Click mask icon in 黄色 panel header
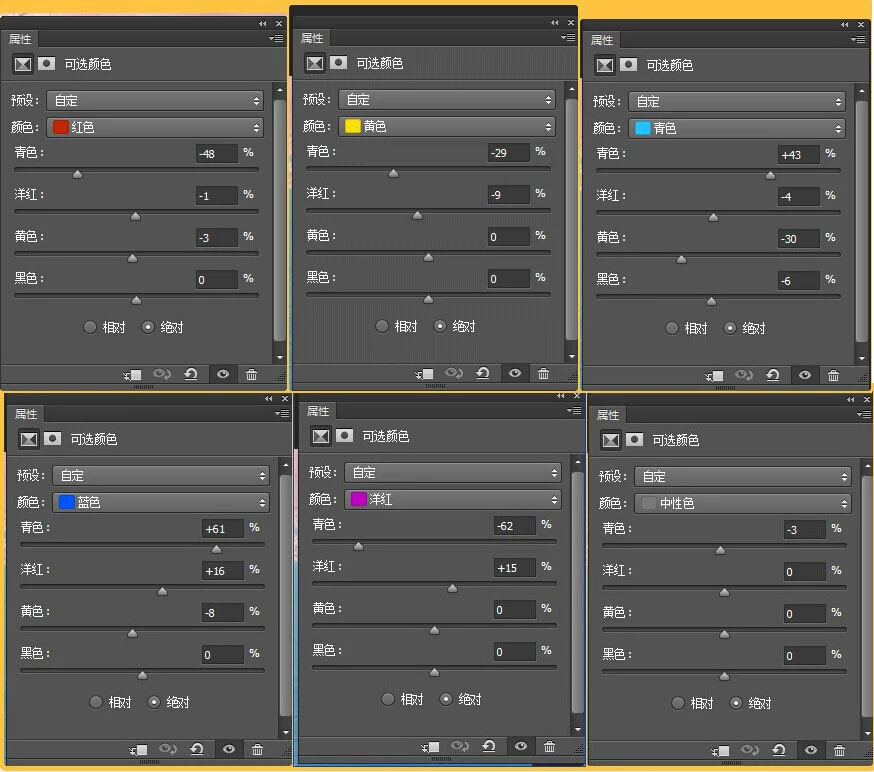 (338, 62)
